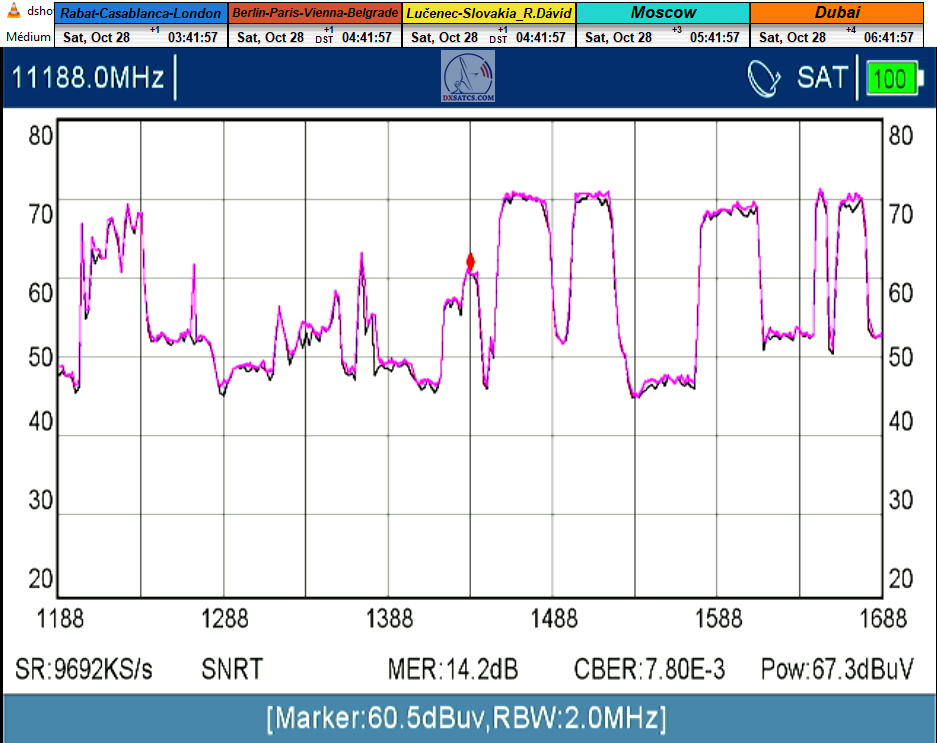
Task: Open the Dubai clock tab
Action: click(837, 13)
